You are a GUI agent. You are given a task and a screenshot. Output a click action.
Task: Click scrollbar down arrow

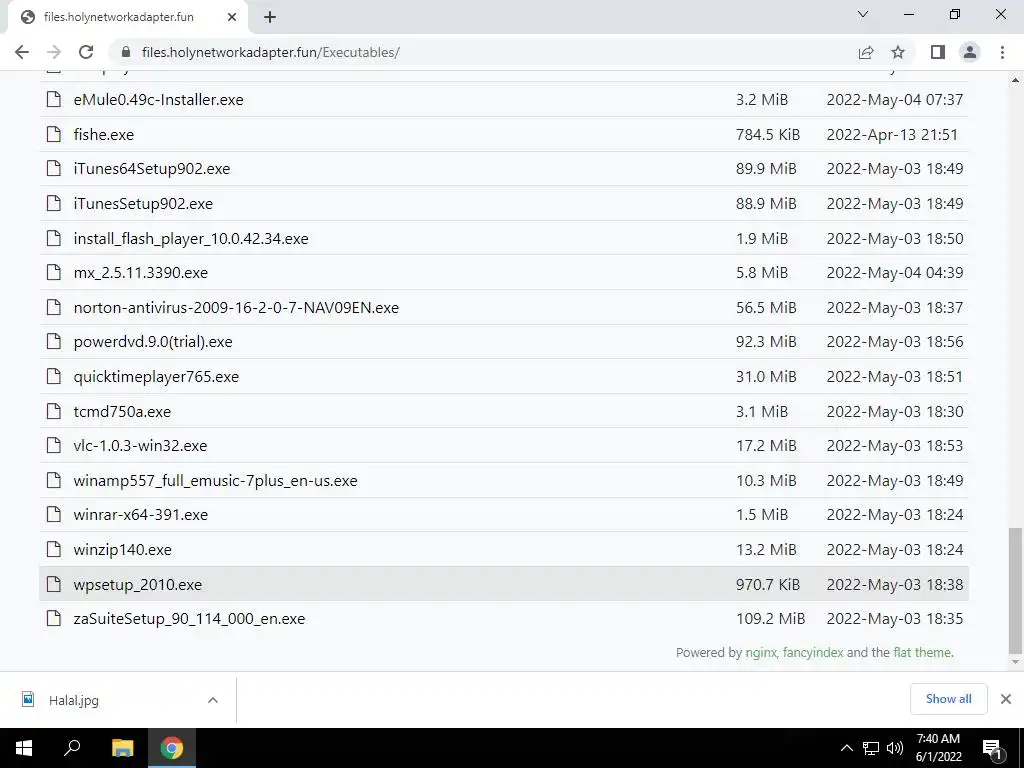click(x=1015, y=662)
